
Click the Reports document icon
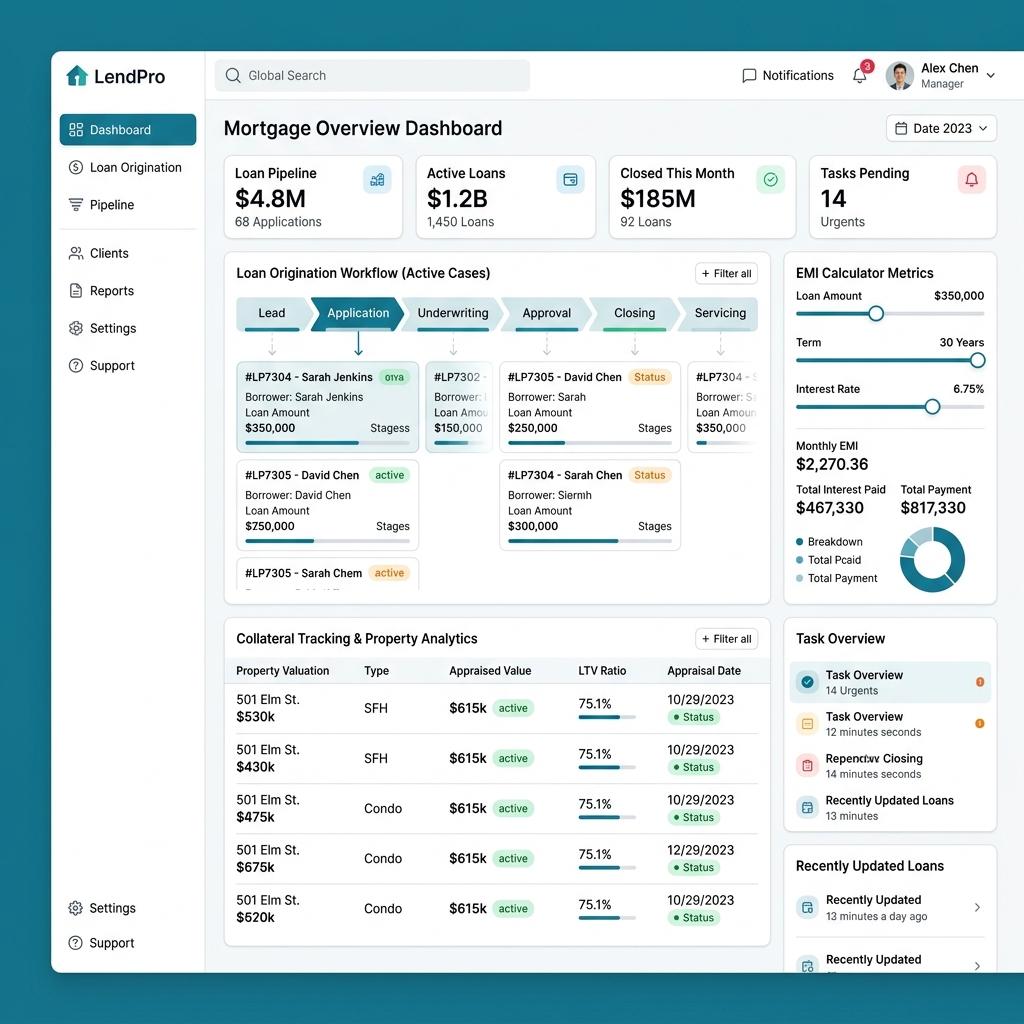click(76, 291)
